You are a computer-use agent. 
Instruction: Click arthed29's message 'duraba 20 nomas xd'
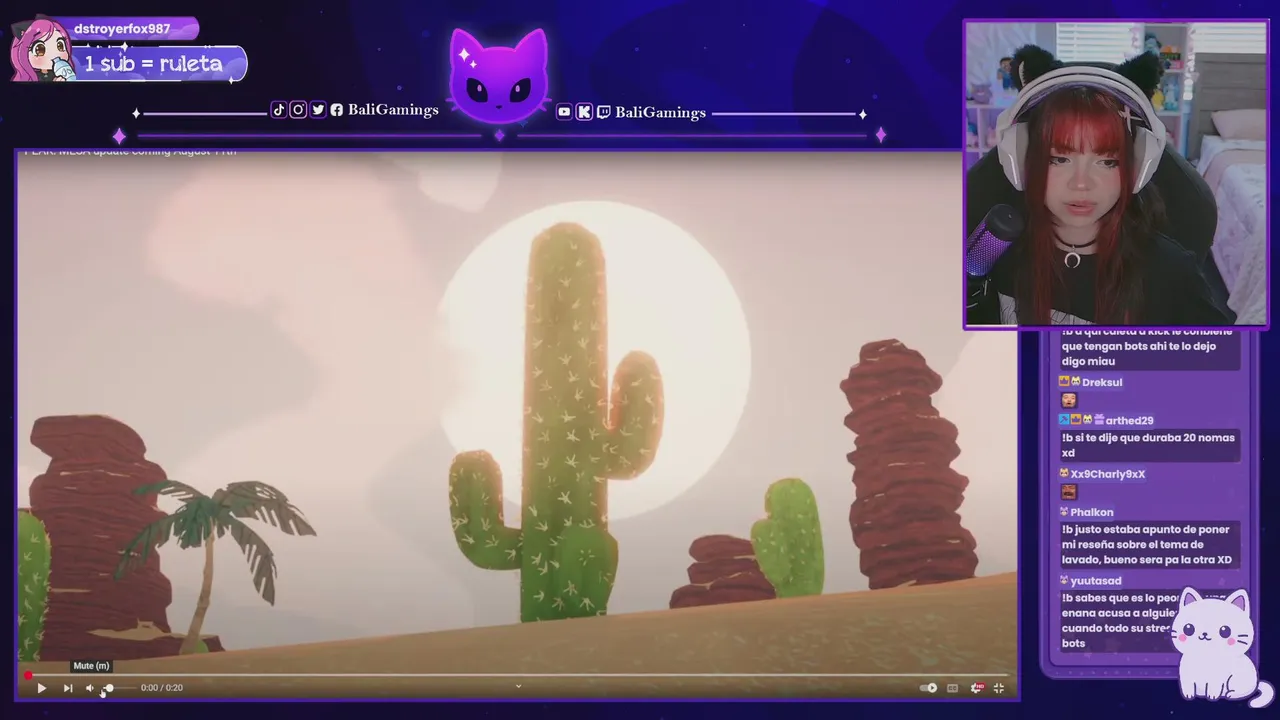click(1148, 445)
